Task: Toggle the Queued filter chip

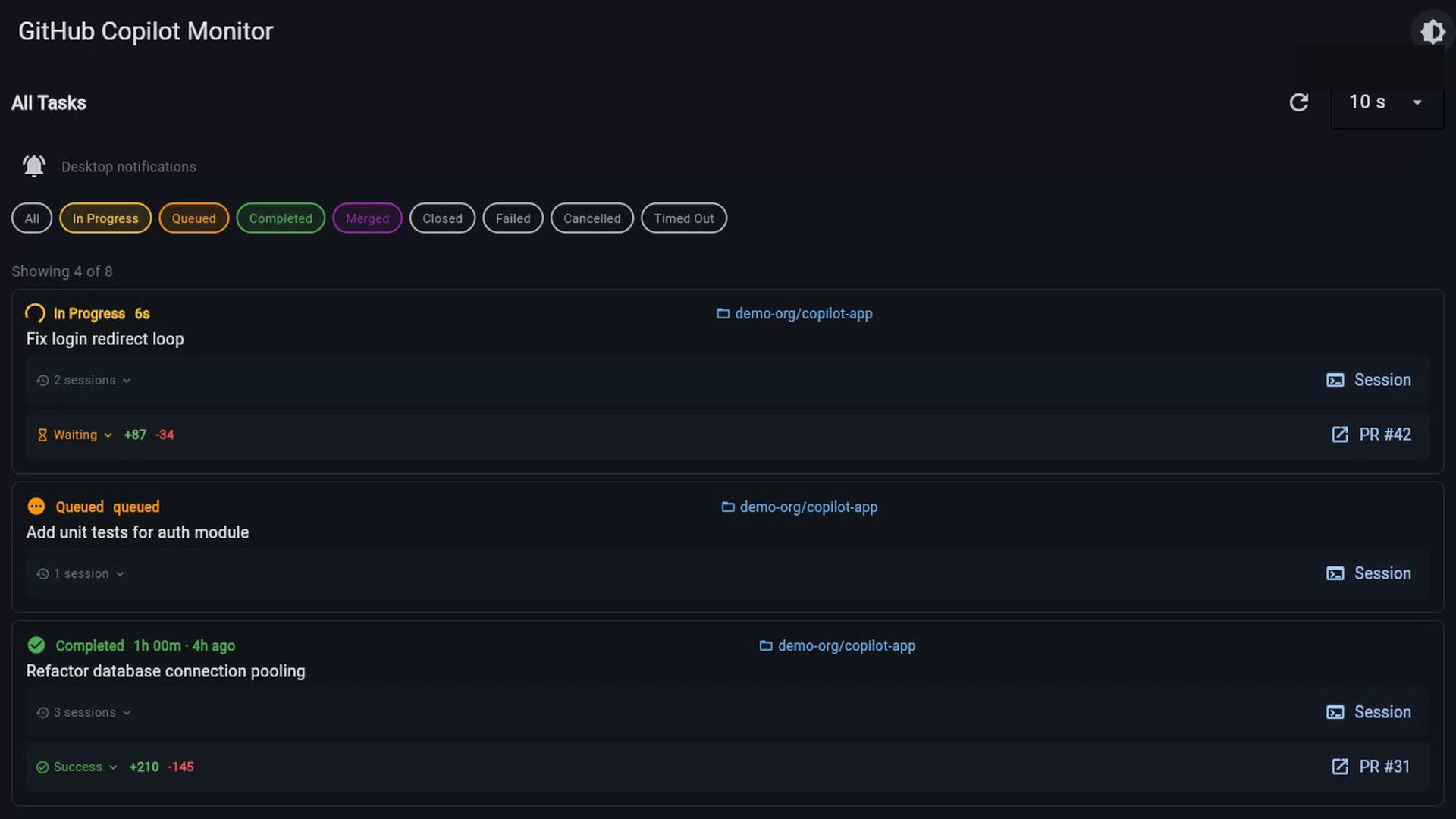Action: 193,218
